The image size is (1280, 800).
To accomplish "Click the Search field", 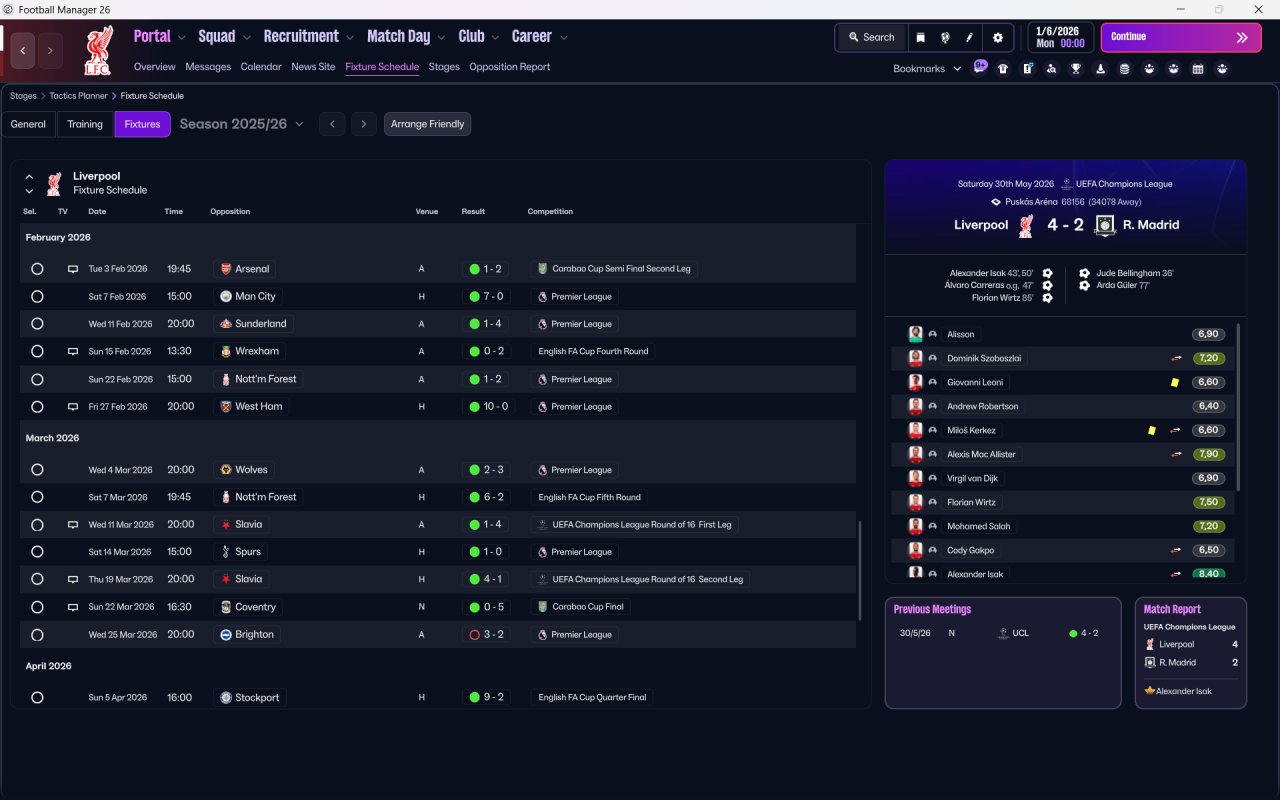I will (x=871, y=38).
